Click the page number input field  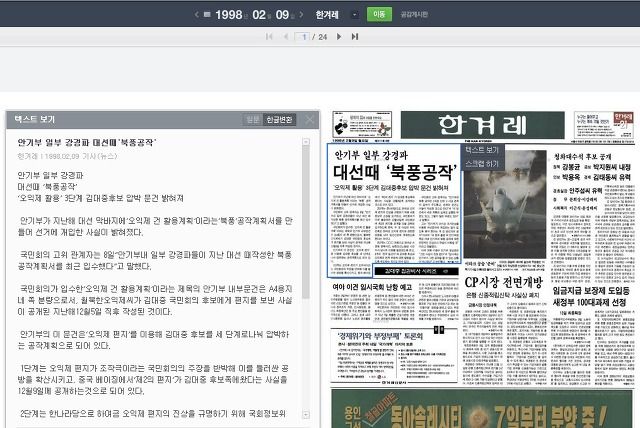[x=302, y=37]
